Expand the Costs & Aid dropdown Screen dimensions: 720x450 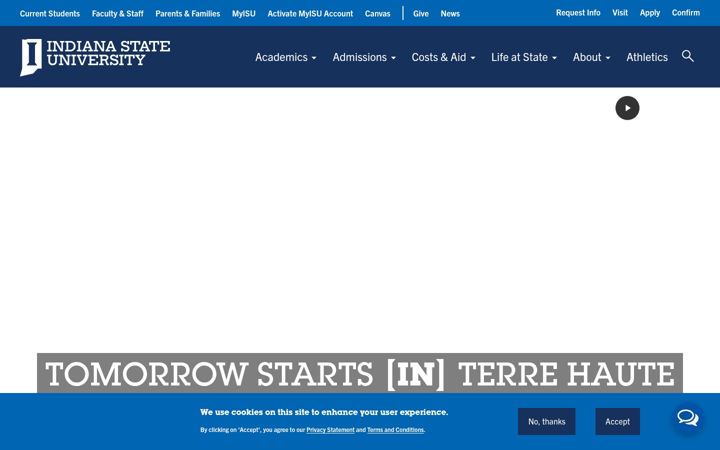tap(443, 57)
